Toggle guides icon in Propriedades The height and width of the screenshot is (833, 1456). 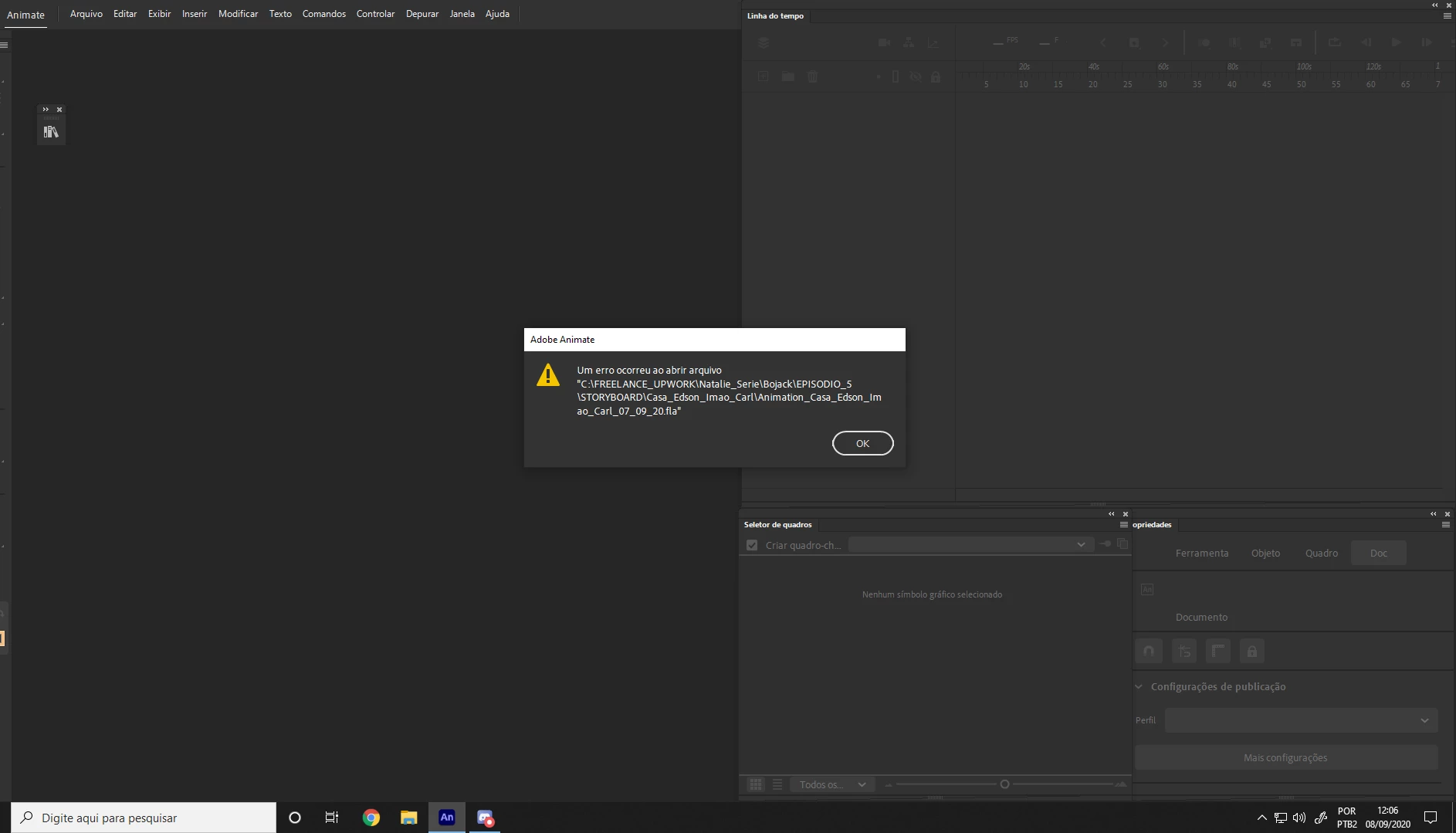point(1184,651)
